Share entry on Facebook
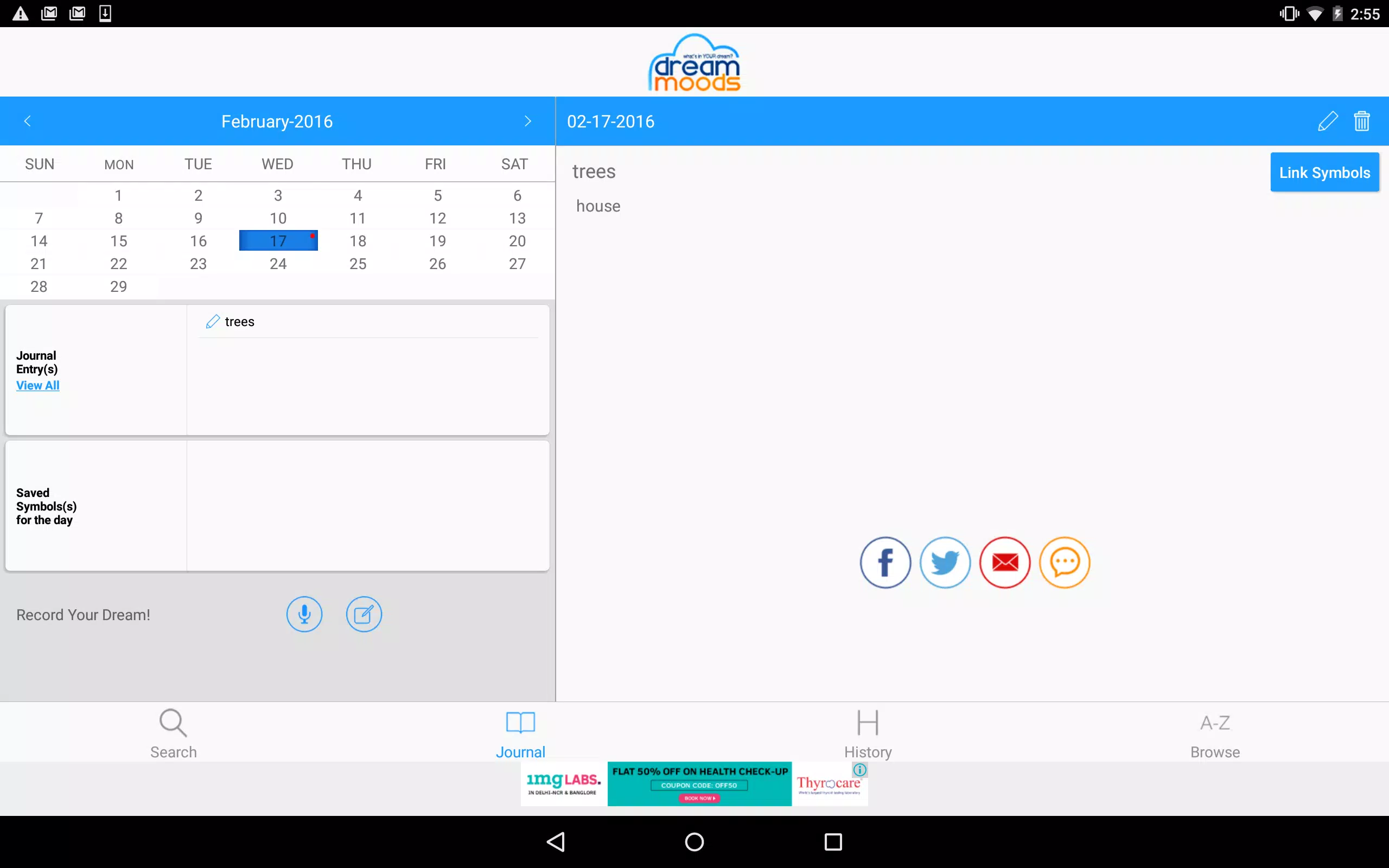The height and width of the screenshot is (868, 1389). tap(885, 563)
